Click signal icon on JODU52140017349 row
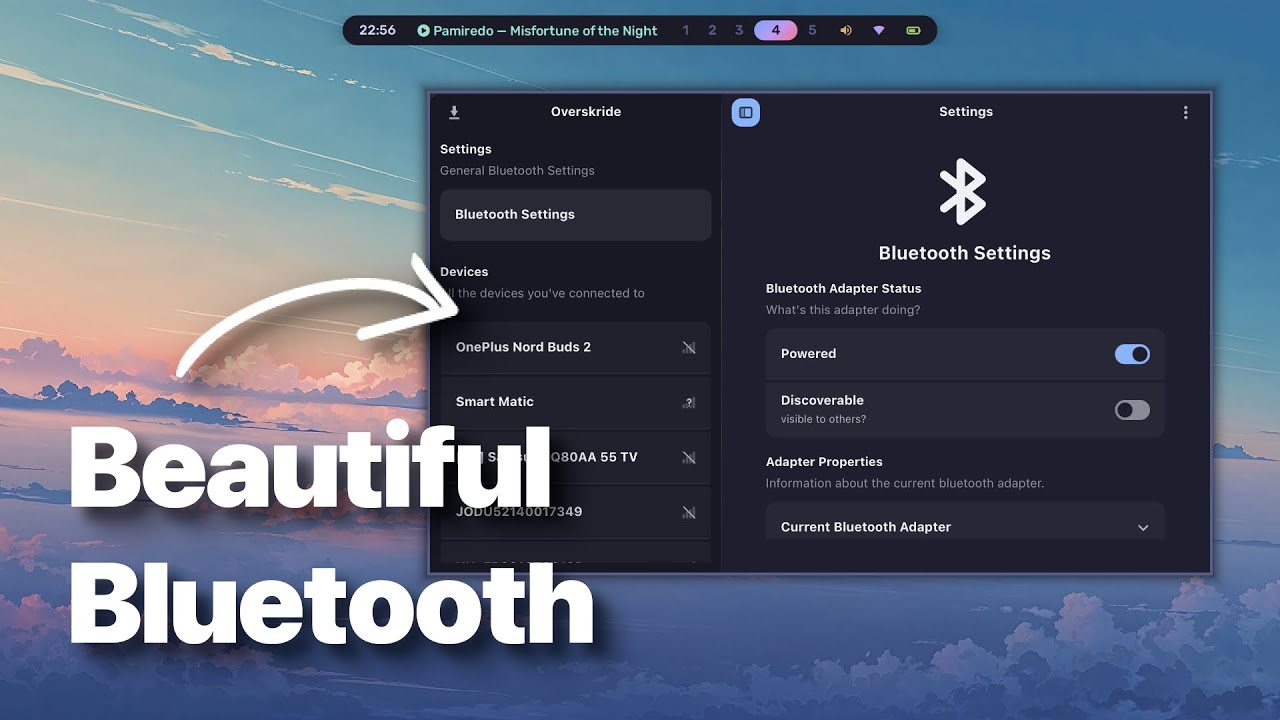The height and width of the screenshot is (720, 1280). pyautogui.click(x=689, y=512)
